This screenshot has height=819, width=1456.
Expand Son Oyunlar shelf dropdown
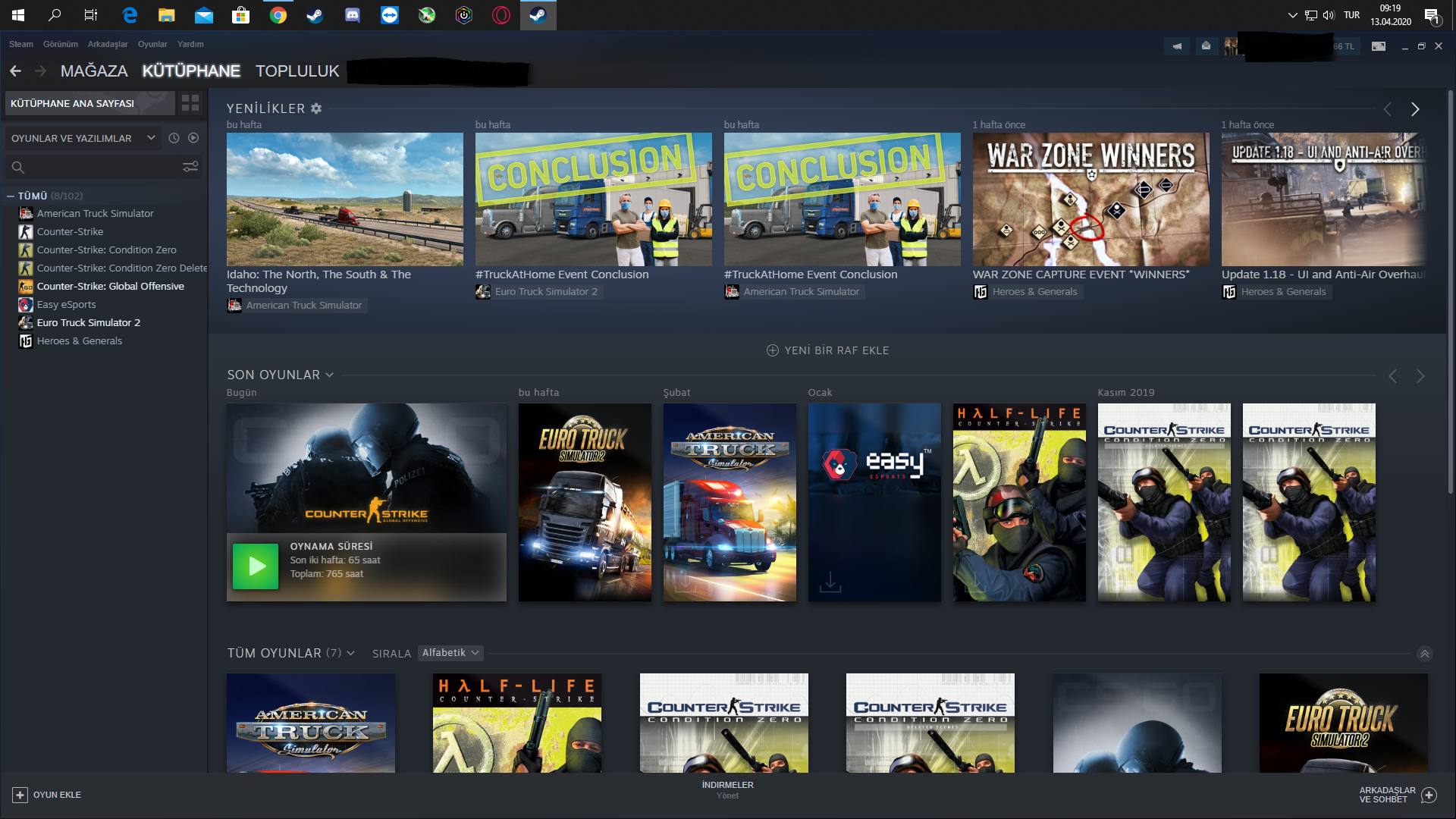[x=330, y=375]
